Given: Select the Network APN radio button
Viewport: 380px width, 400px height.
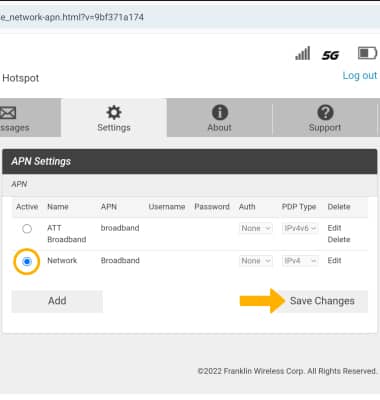Looking at the screenshot, I should [27, 261].
